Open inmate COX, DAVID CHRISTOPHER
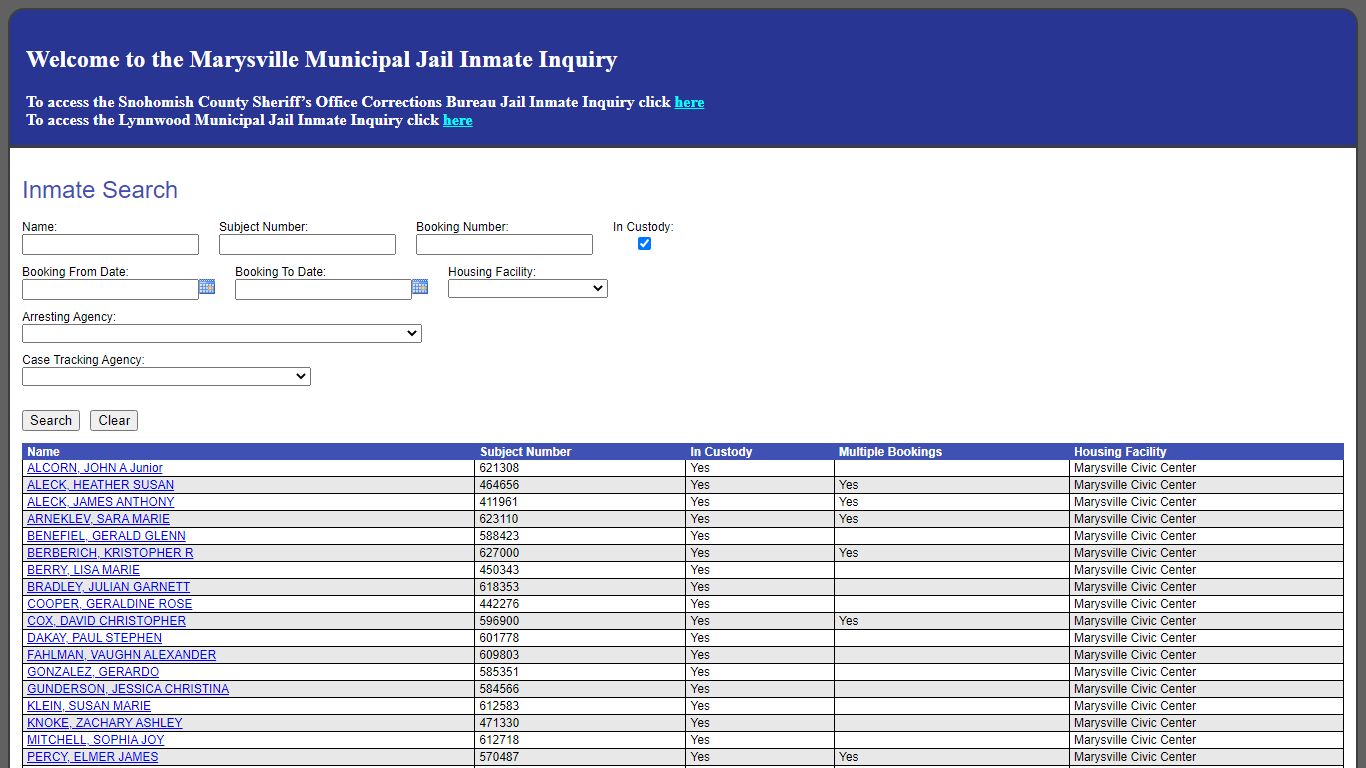 (x=106, y=621)
